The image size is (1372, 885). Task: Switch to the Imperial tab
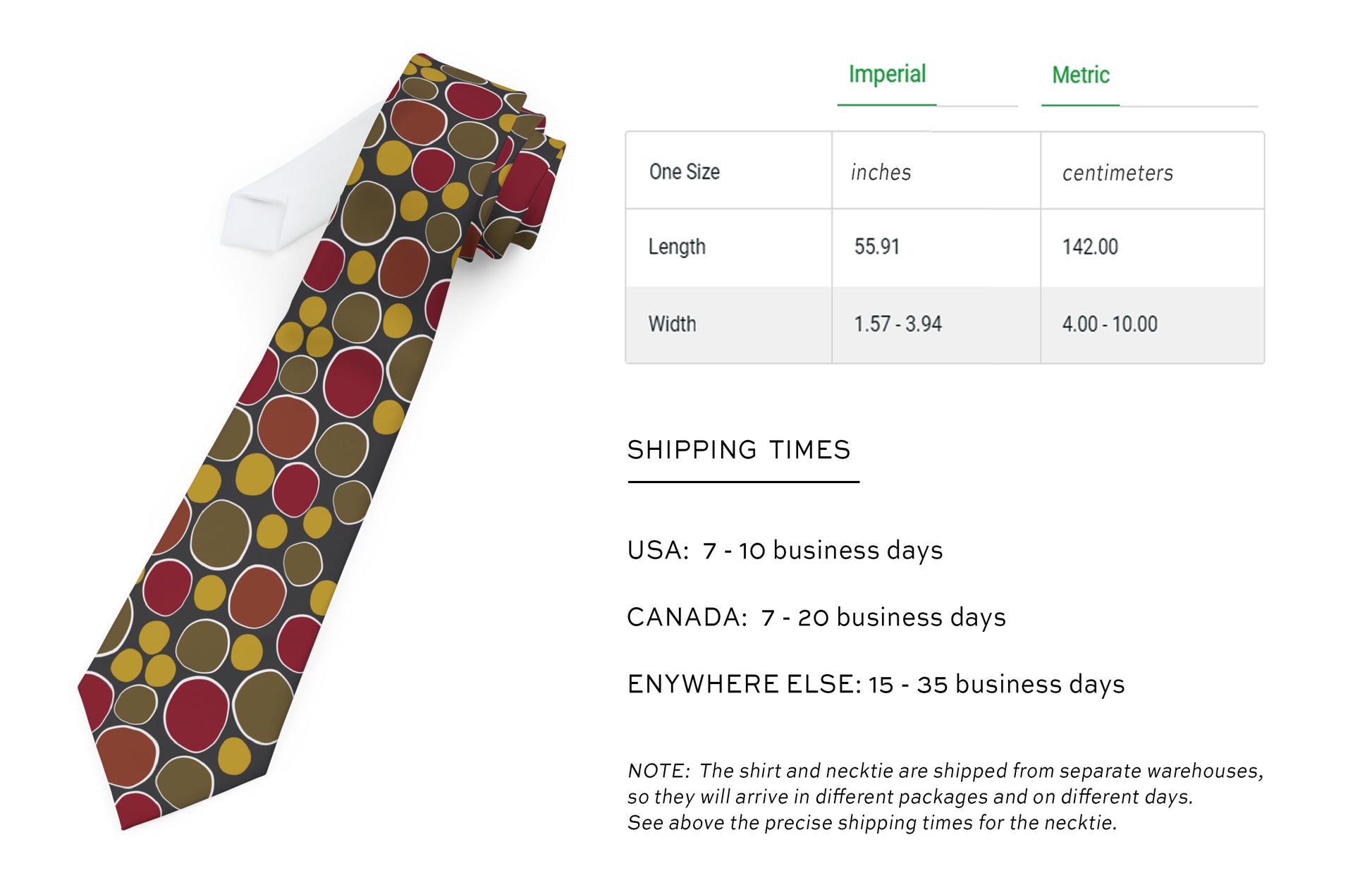coord(886,75)
